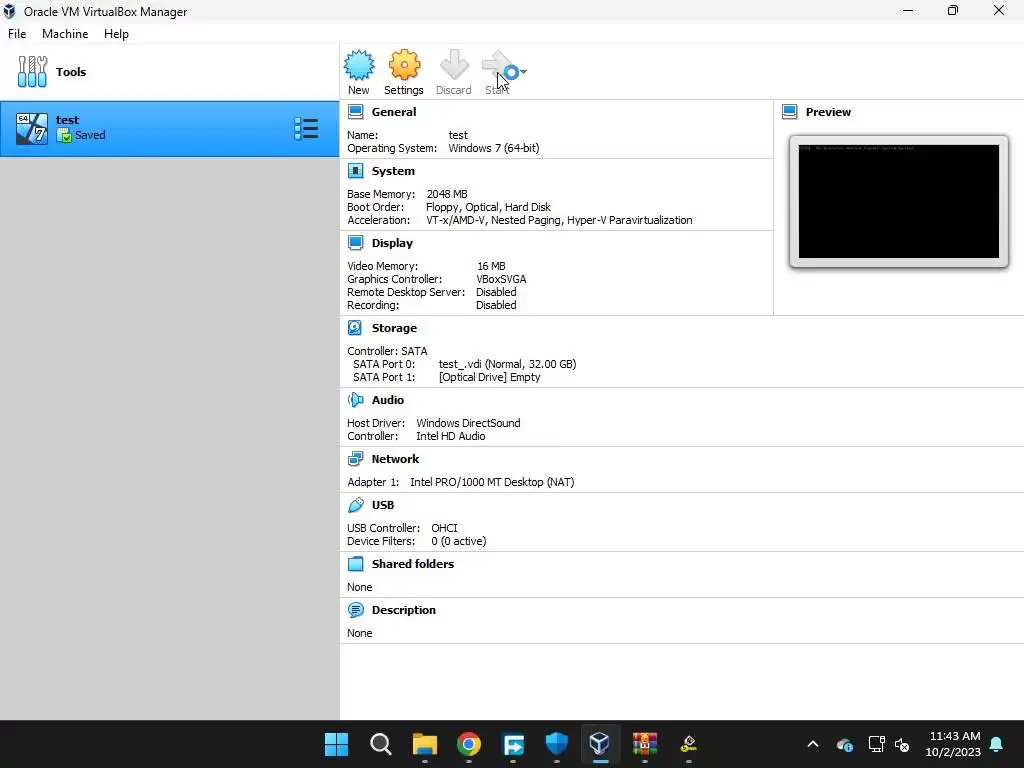Viewport: 1024px width, 768px height.
Task: Open File Explorer from the taskbar
Action: point(424,744)
